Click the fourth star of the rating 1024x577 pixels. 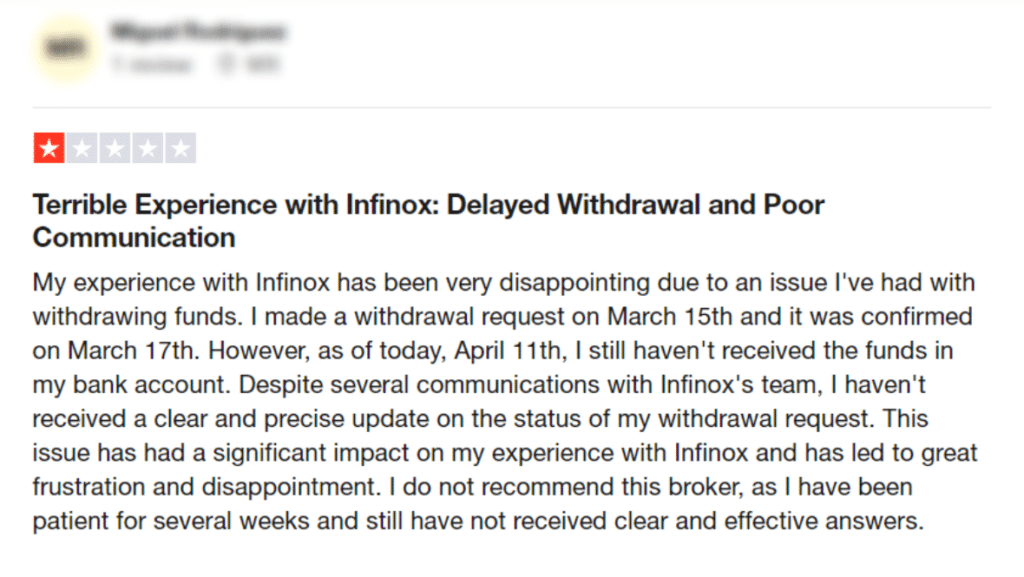click(149, 146)
